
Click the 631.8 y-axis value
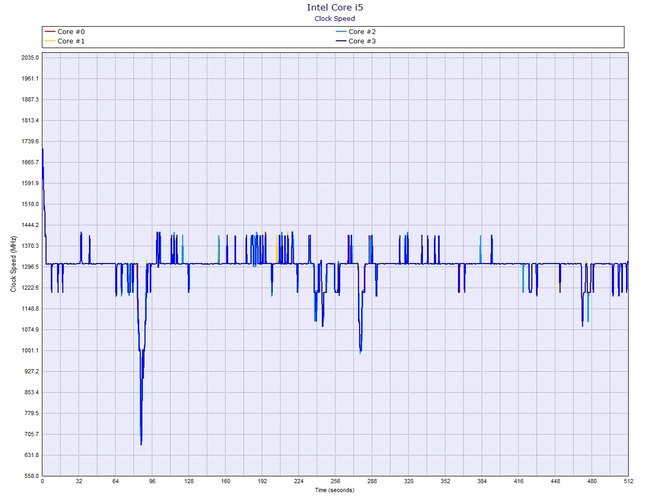tap(31, 455)
